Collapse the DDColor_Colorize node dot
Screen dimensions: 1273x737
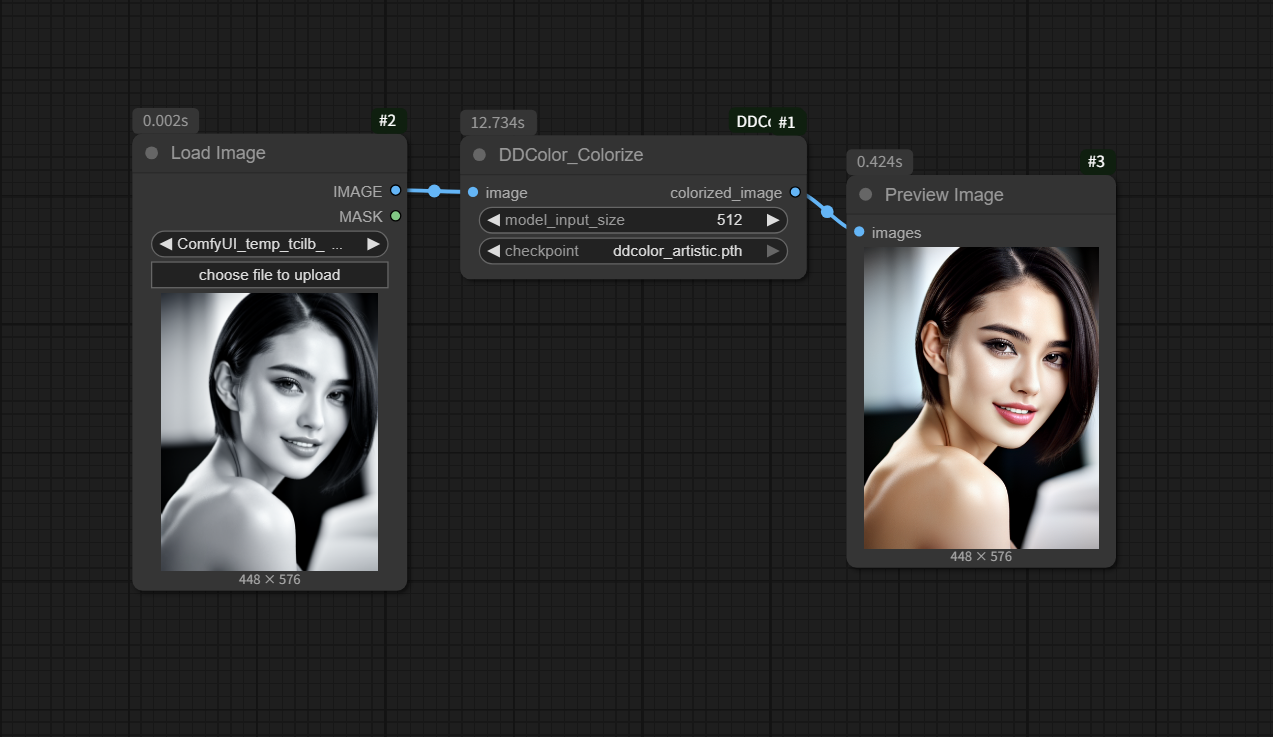pyautogui.click(x=479, y=155)
